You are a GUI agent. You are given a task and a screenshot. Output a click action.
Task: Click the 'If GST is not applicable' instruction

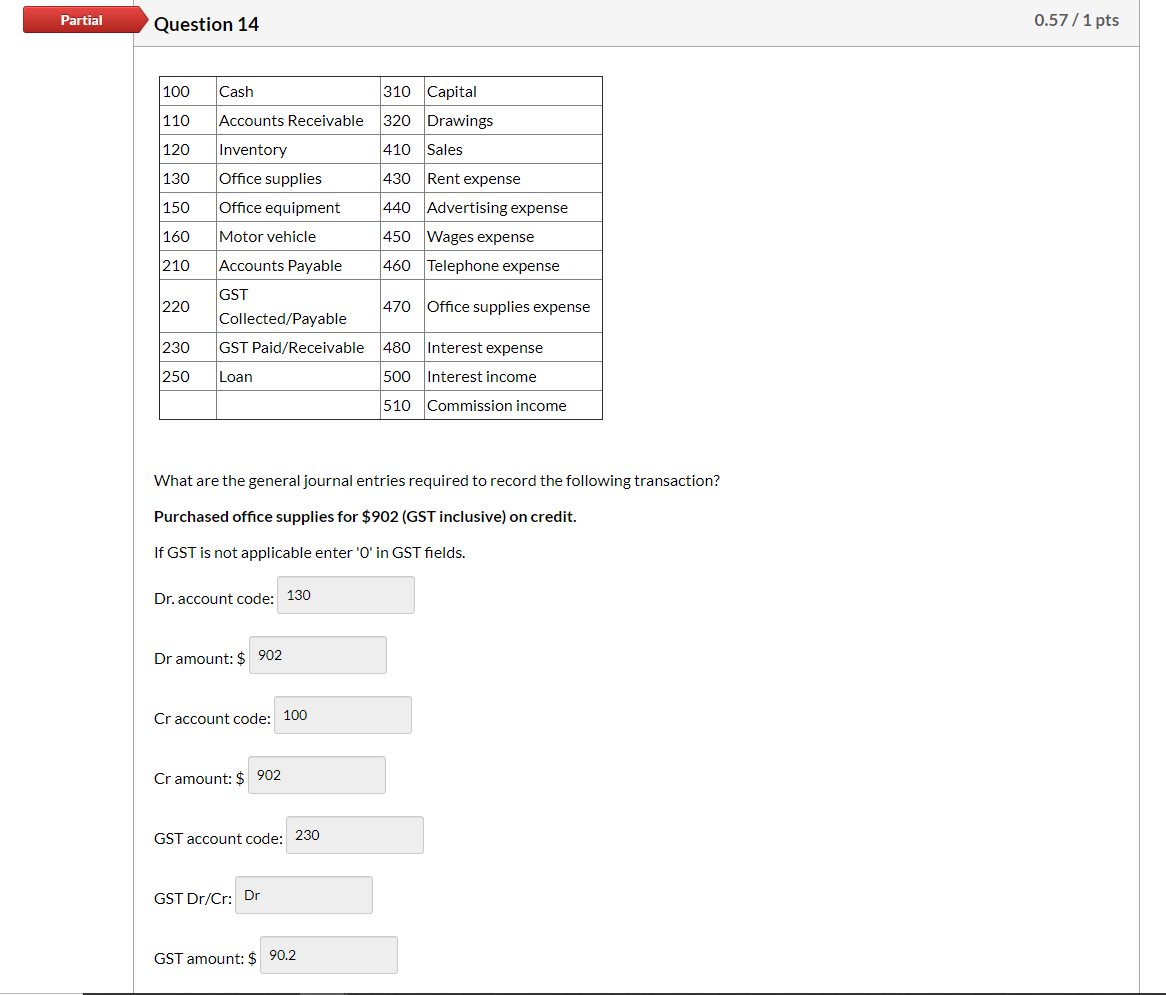click(x=309, y=553)
